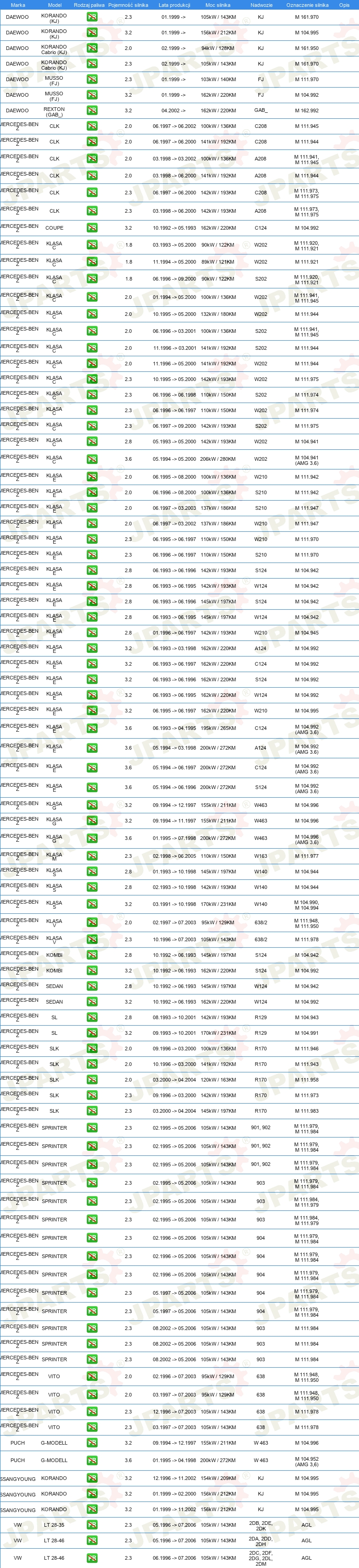Select engine code M 111.958 cell
Image resolution: width=359 pixels, height=1568 pixels.
[x=307, y=1081]
